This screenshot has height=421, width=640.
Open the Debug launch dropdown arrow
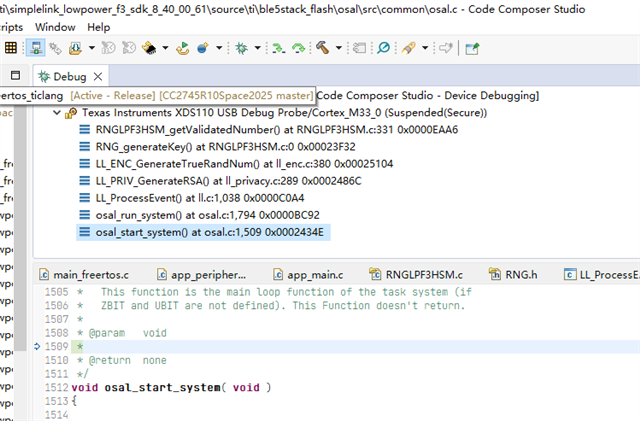pos(258,48)
